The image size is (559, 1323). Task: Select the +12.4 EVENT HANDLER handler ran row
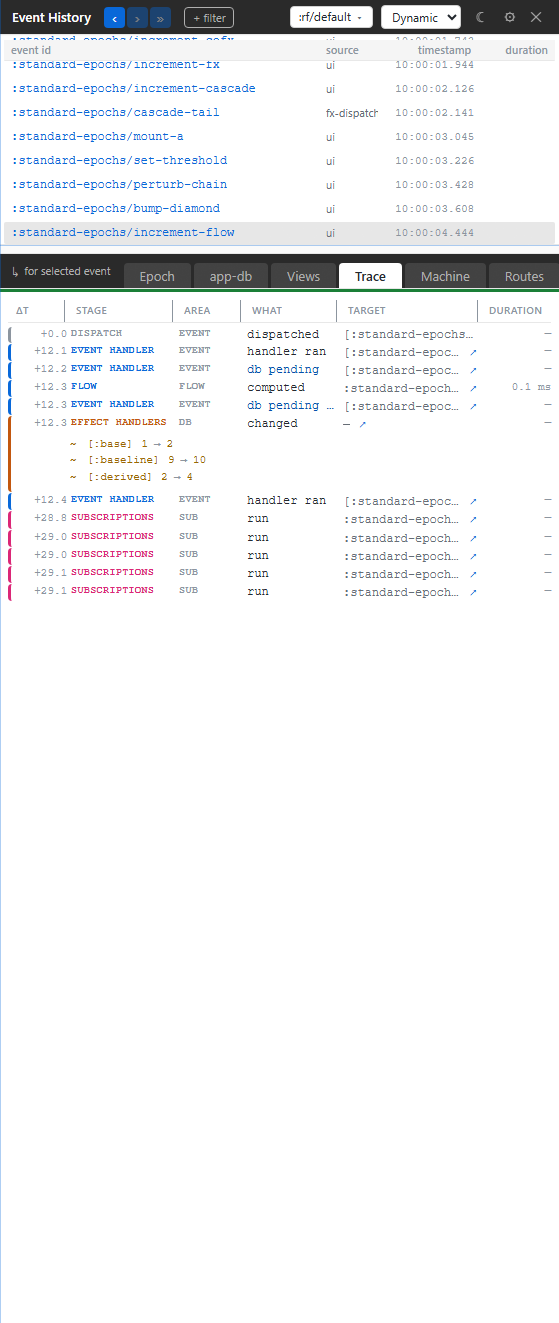click(282, 501)
